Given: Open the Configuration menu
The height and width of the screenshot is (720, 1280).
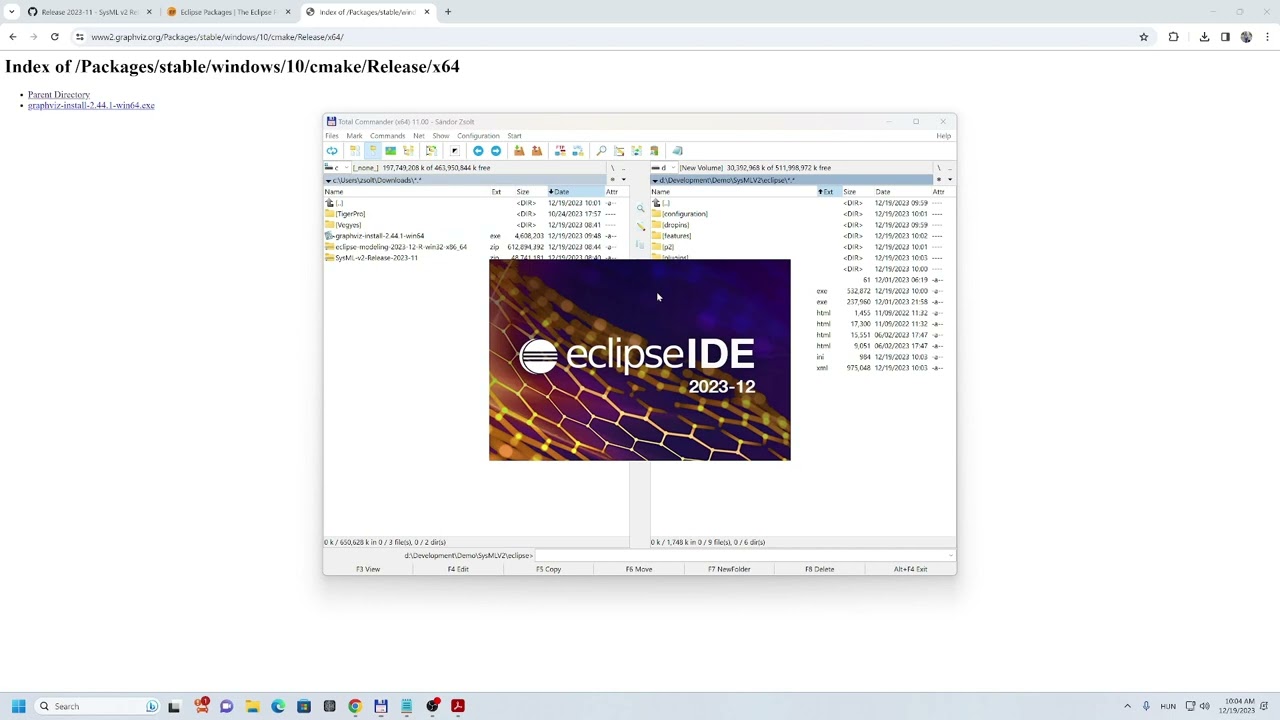Looking at the screenshot, I should [478, 136].
